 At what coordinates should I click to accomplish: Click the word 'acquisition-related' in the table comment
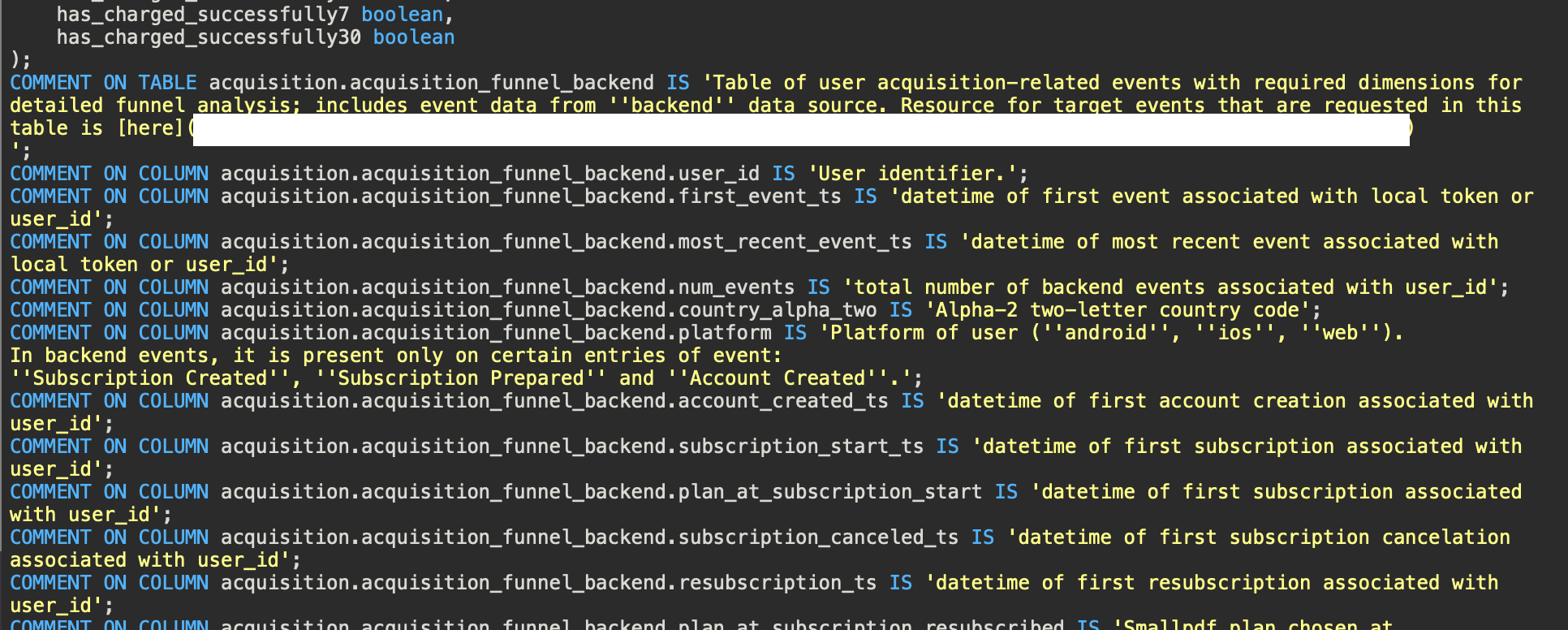989,83
